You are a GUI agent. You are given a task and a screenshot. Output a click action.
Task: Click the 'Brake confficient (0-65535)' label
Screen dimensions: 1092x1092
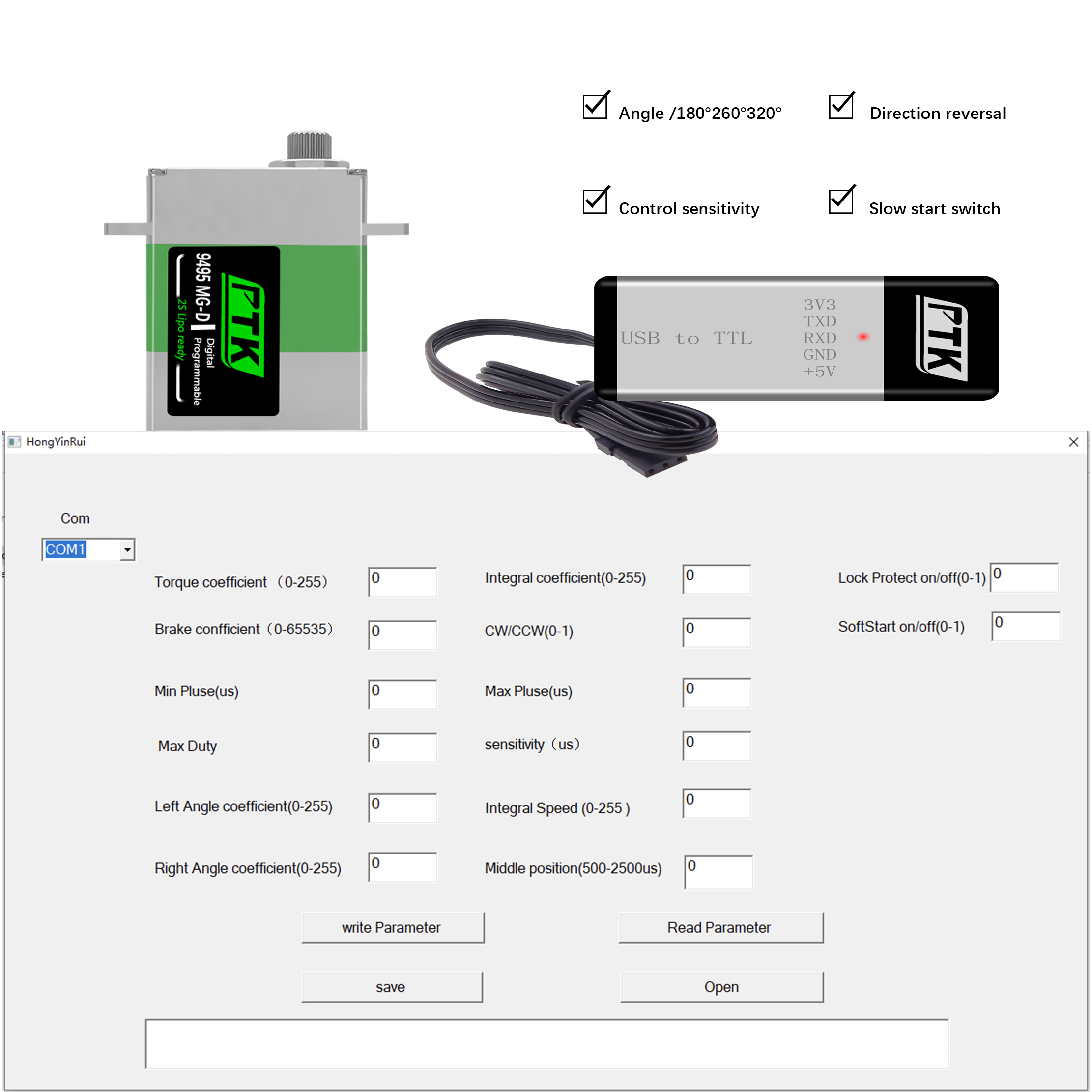(x=244, y=629)
